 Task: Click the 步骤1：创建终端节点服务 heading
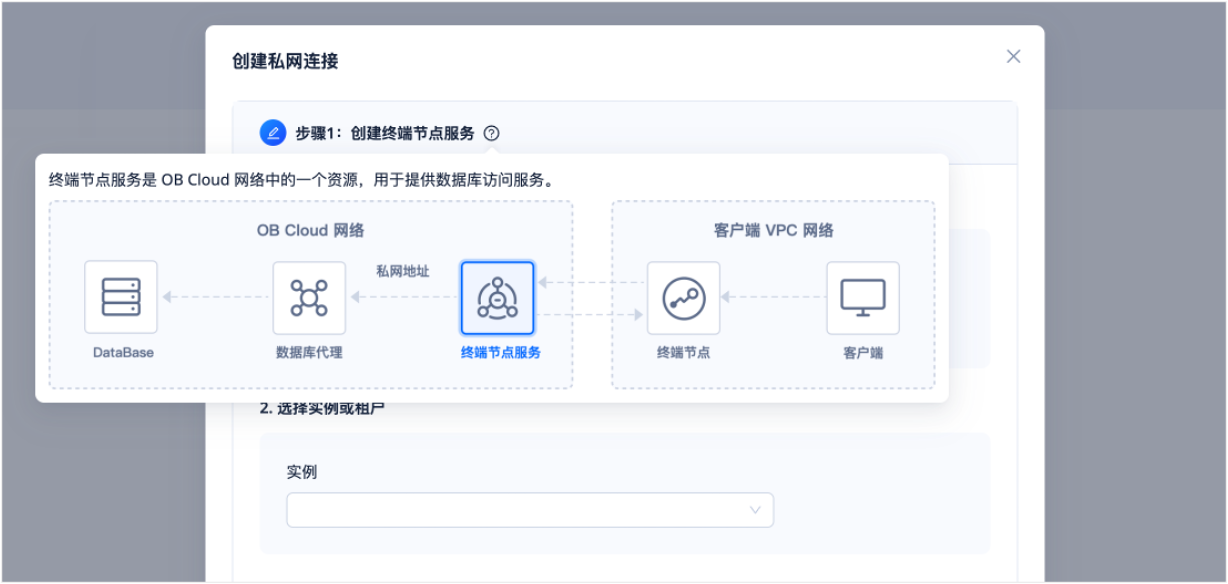click(385, 133)
